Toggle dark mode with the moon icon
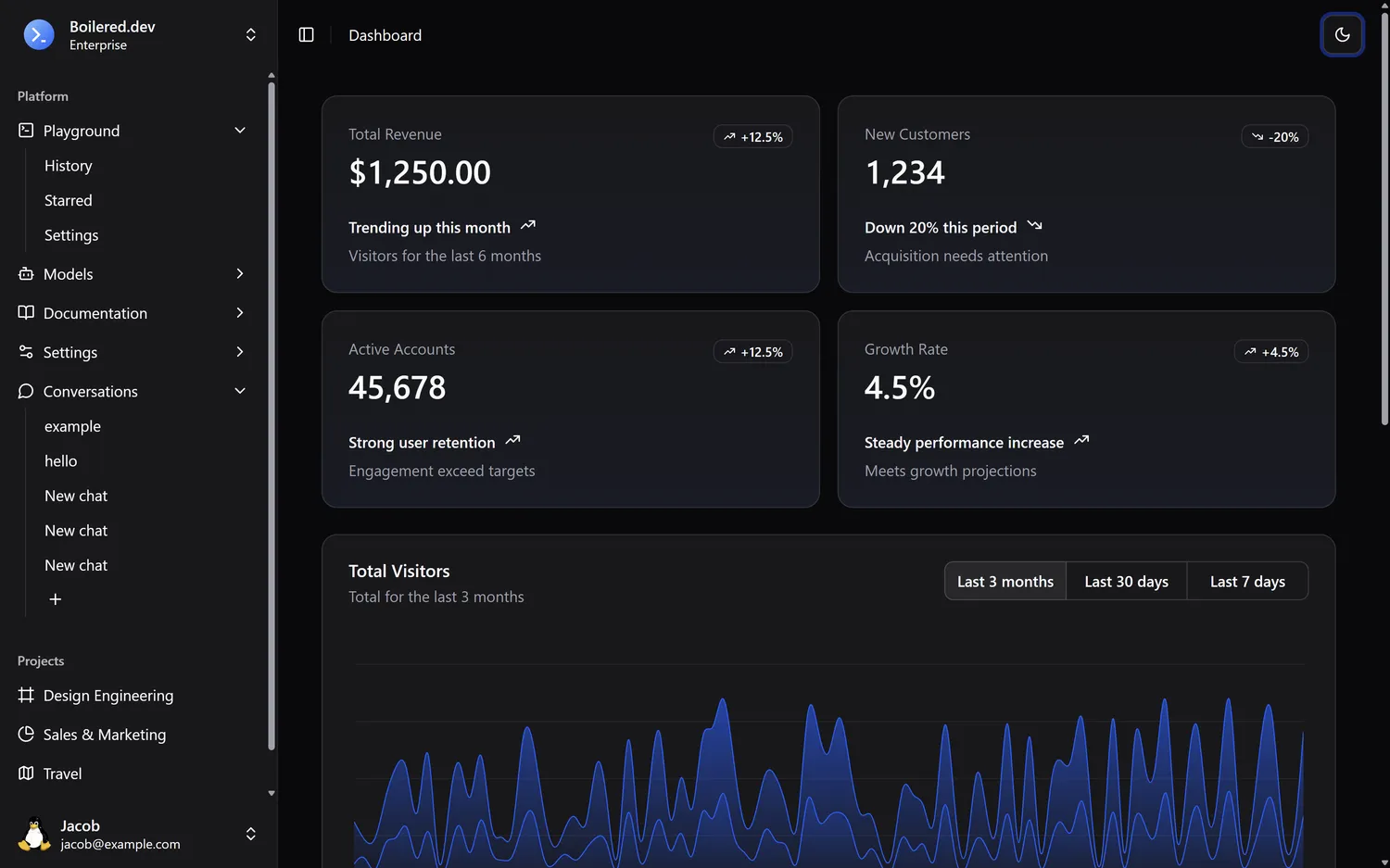Viewport: 1390px width, 868px height. click(1342, 35)
